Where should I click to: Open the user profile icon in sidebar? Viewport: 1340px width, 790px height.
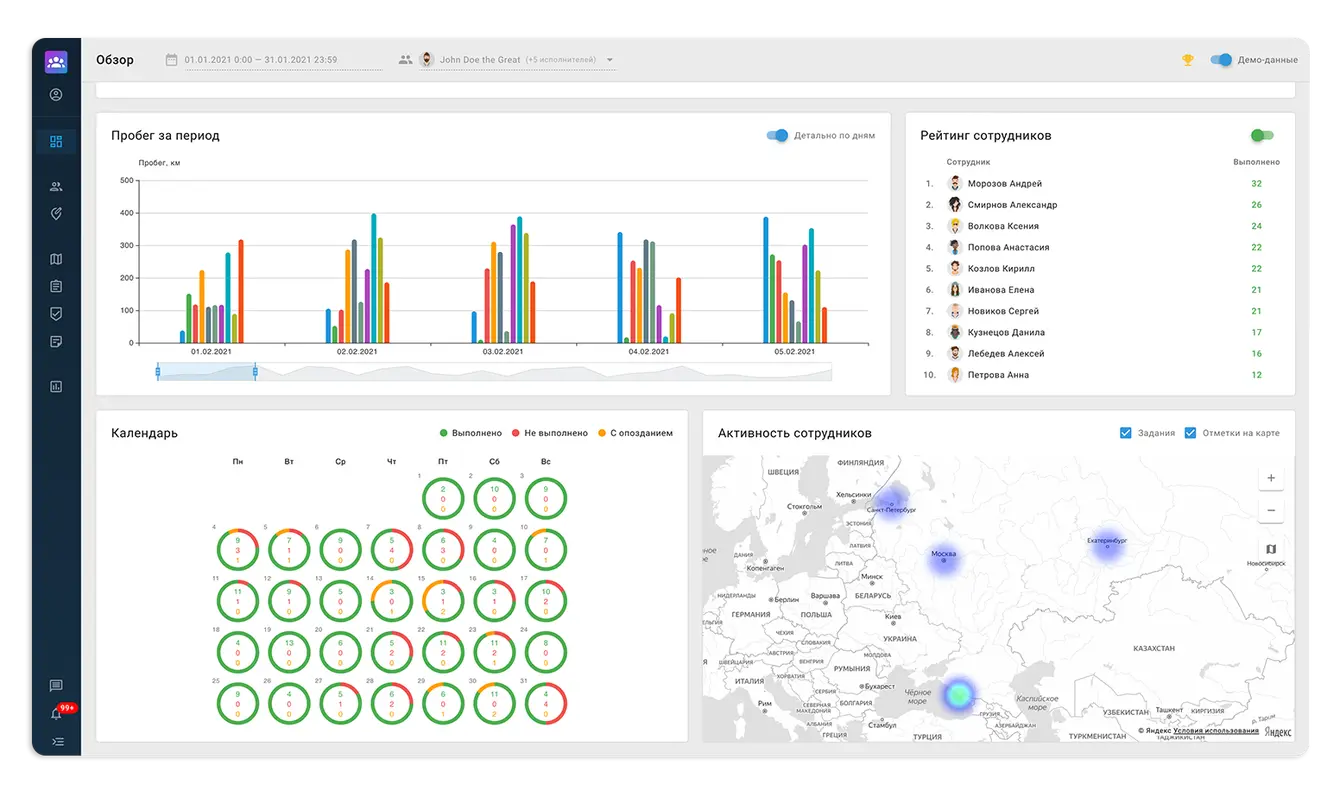coord(56,95)
